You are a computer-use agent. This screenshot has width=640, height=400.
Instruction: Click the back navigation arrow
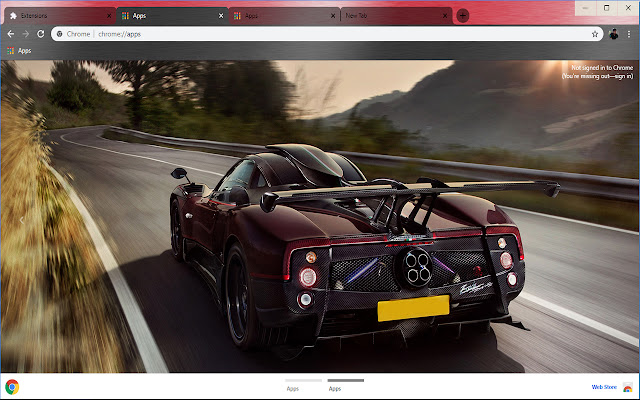tap(10, 33)
